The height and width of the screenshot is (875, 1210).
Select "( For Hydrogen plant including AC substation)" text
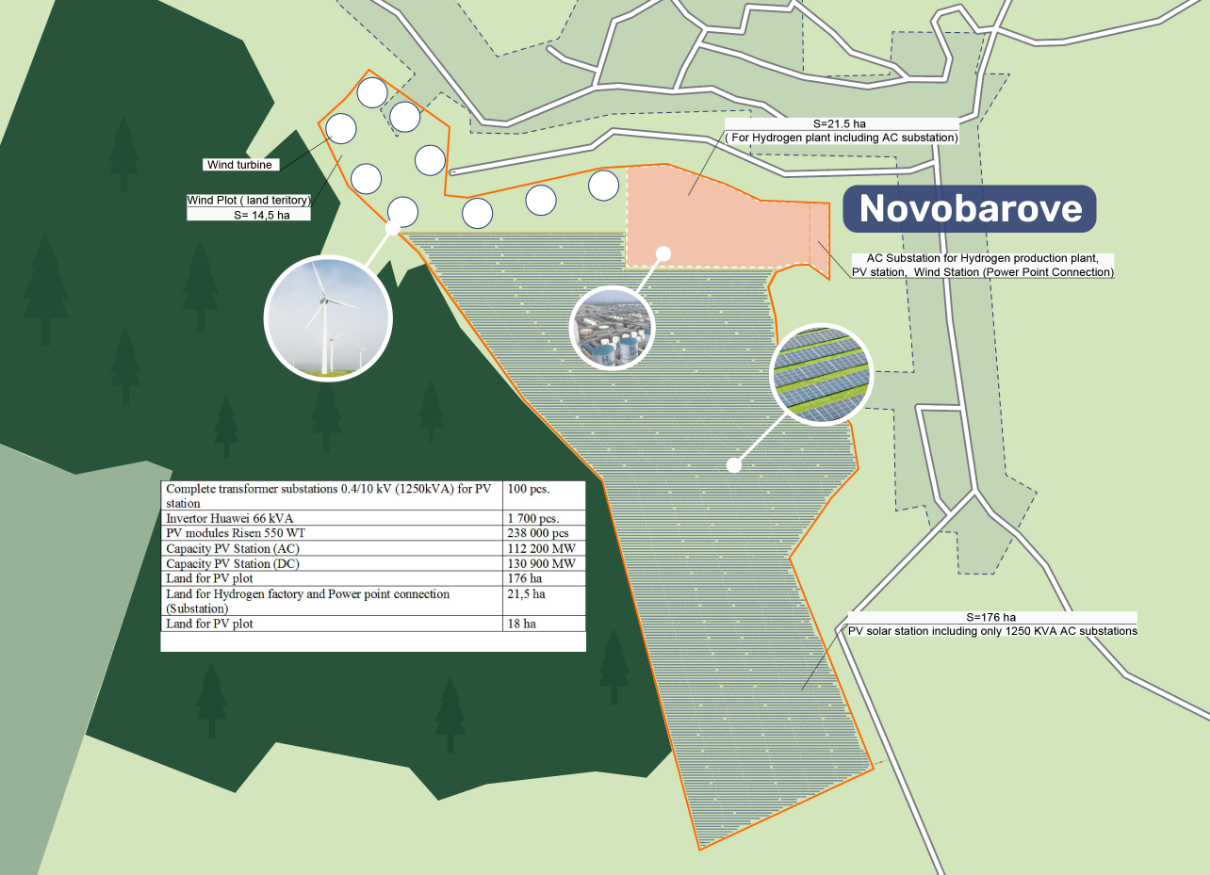click(840, 137)
